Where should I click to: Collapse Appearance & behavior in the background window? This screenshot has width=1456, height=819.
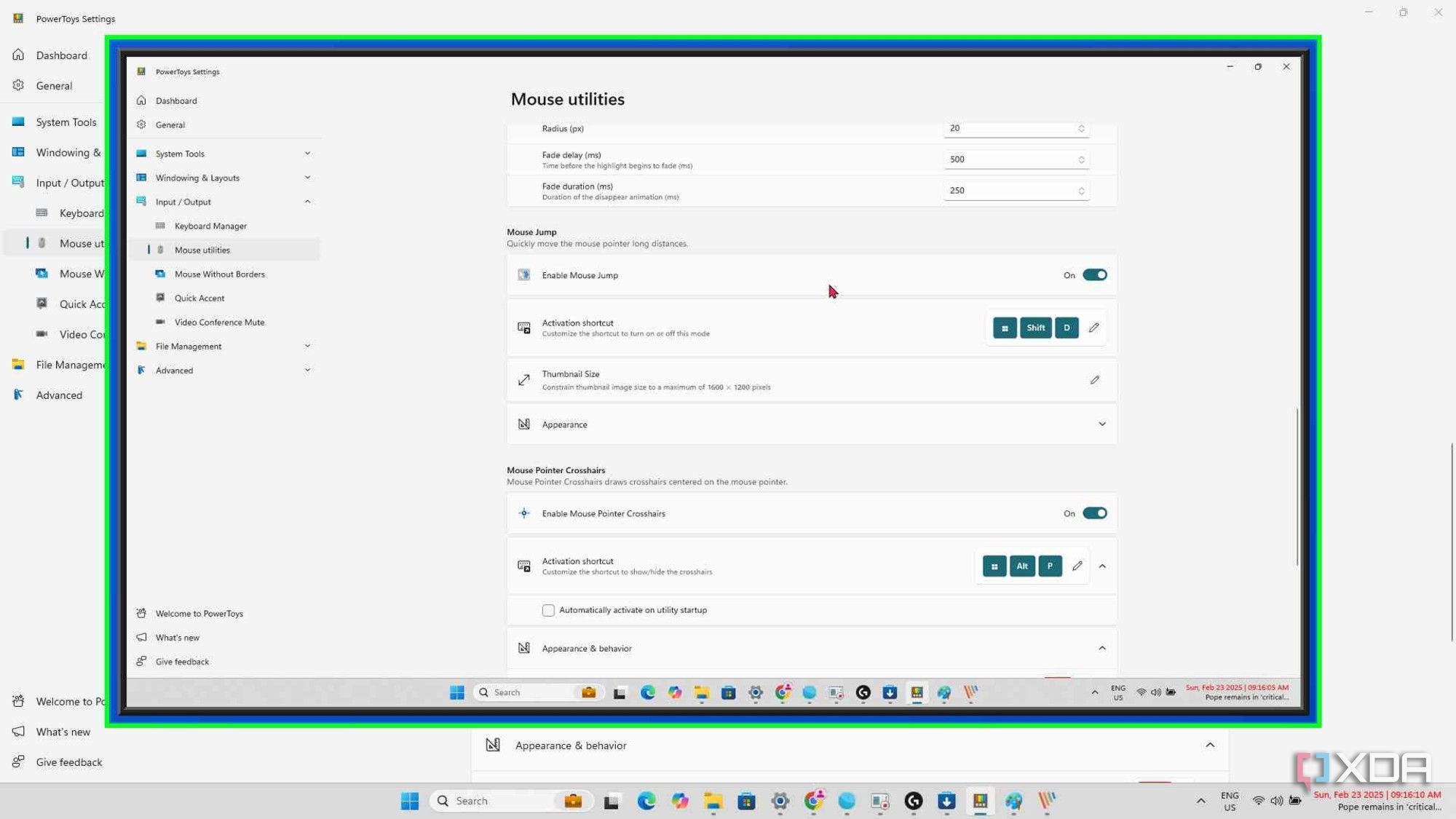coord(1209,745)
